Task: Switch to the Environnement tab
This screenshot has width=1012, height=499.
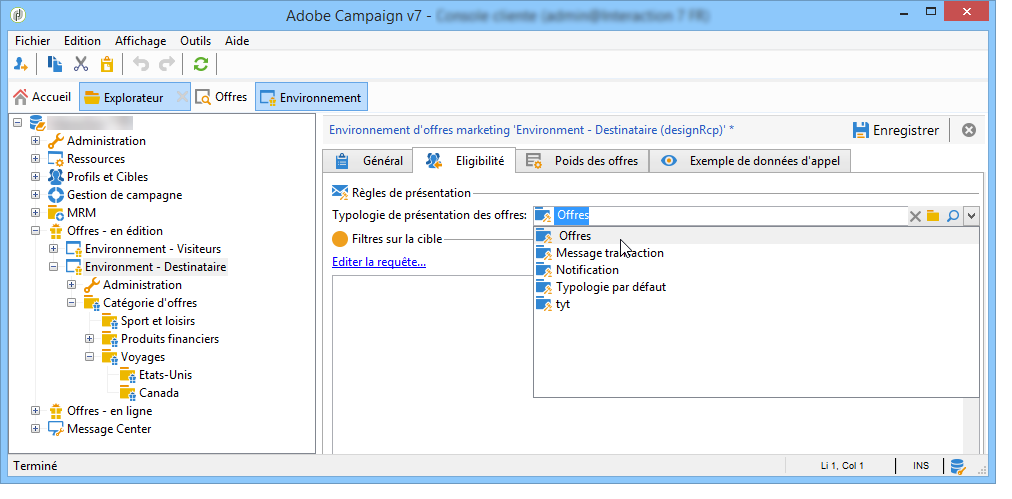Action: pos(311,97)
